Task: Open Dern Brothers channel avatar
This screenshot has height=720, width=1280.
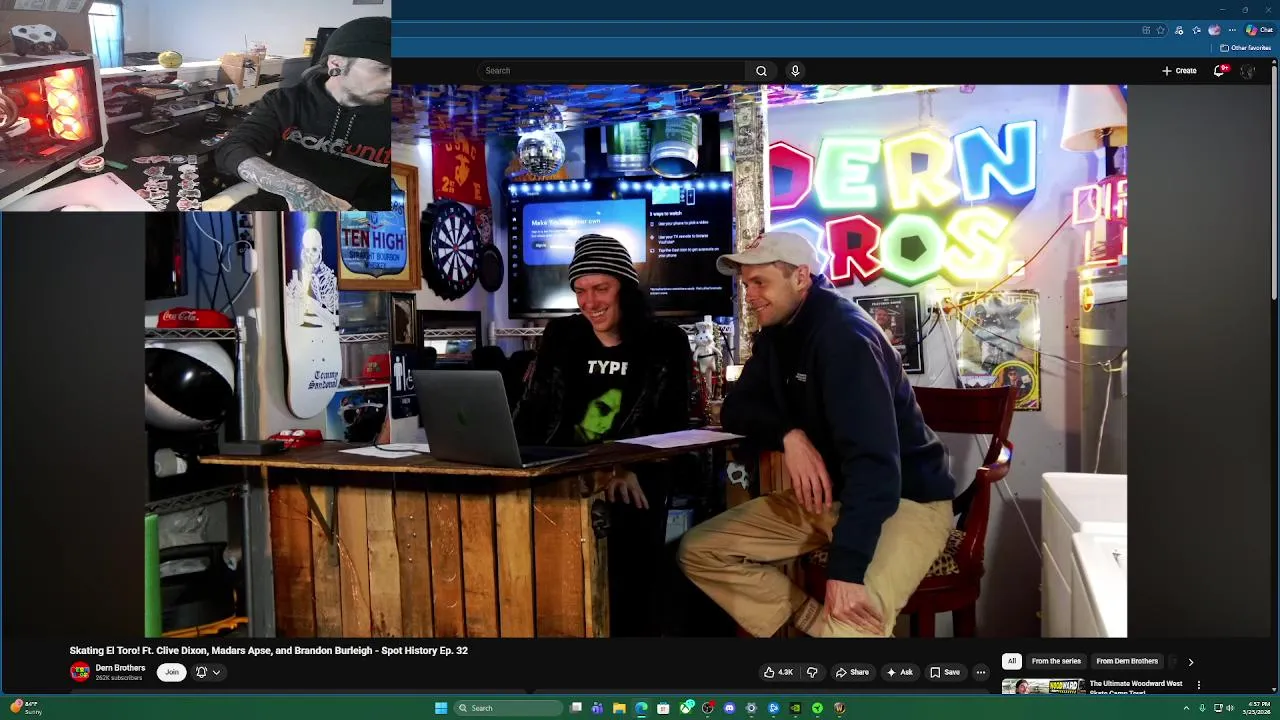Action: [79, 672]
